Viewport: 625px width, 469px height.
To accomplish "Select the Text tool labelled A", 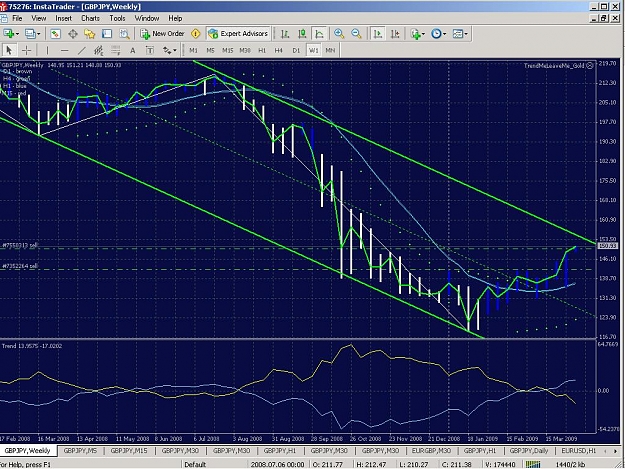I will pos(133,50).
